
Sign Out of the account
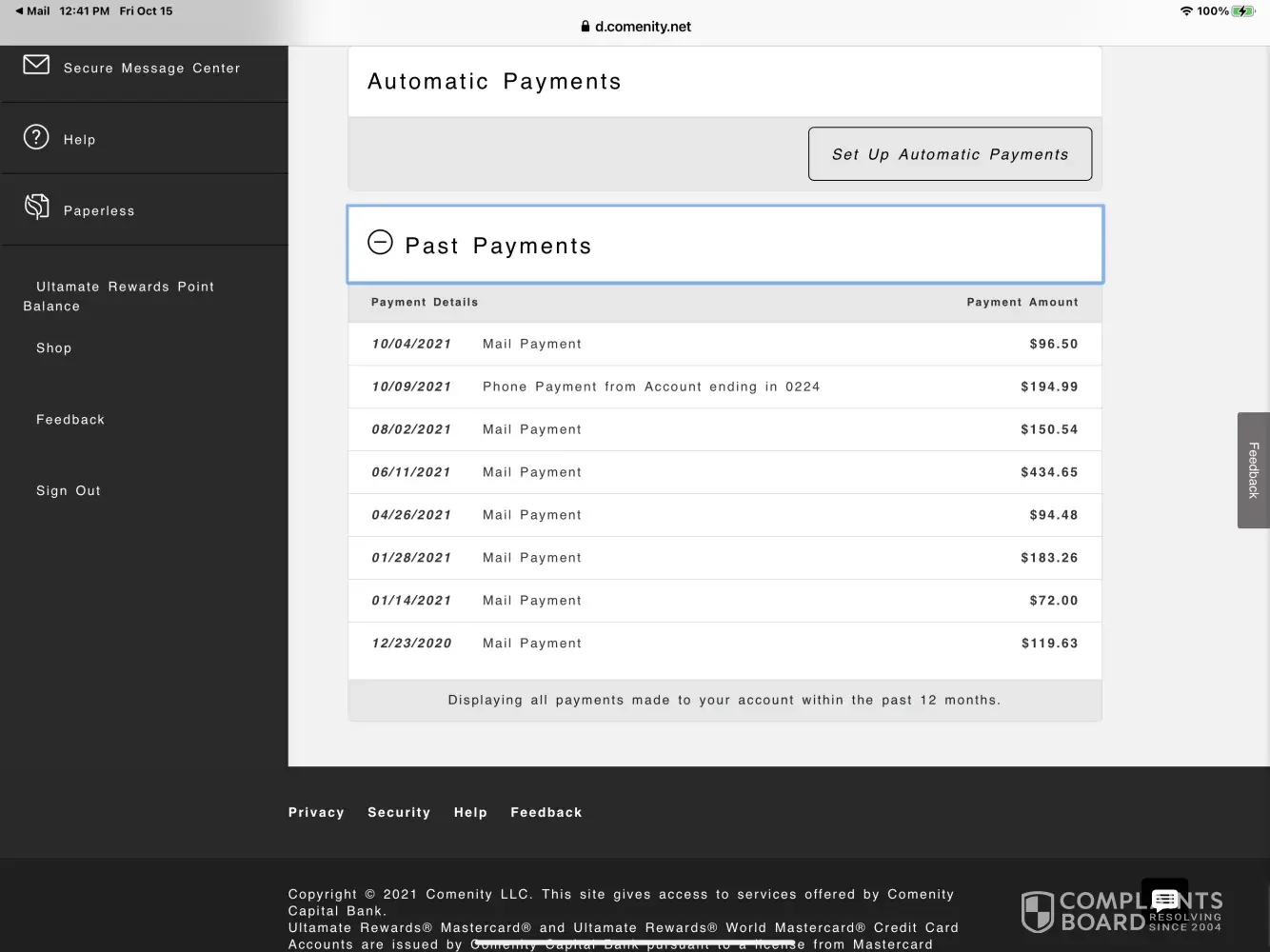click(x=69, y=491)
